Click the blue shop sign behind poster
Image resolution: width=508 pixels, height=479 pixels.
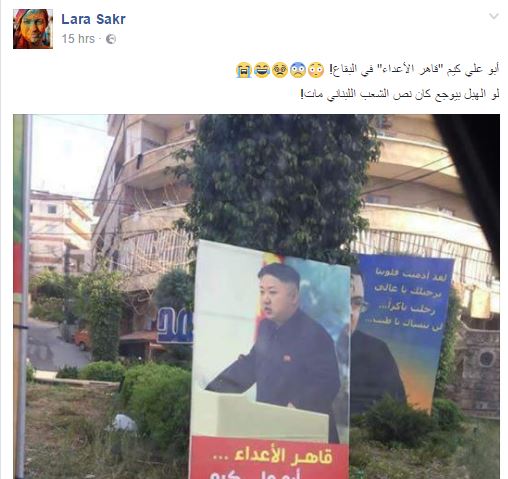(x=175, y=326)
